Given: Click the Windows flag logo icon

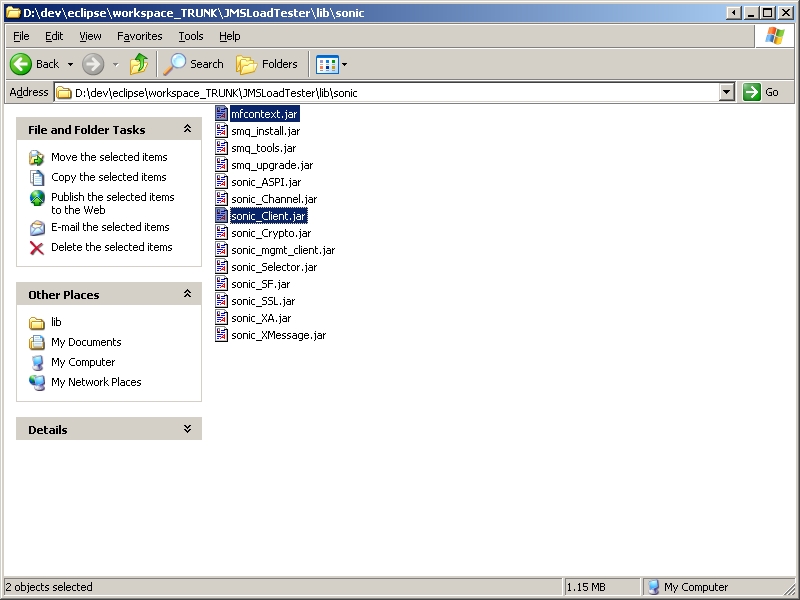Looking at the screenshot, I should [x=774, y=36].
